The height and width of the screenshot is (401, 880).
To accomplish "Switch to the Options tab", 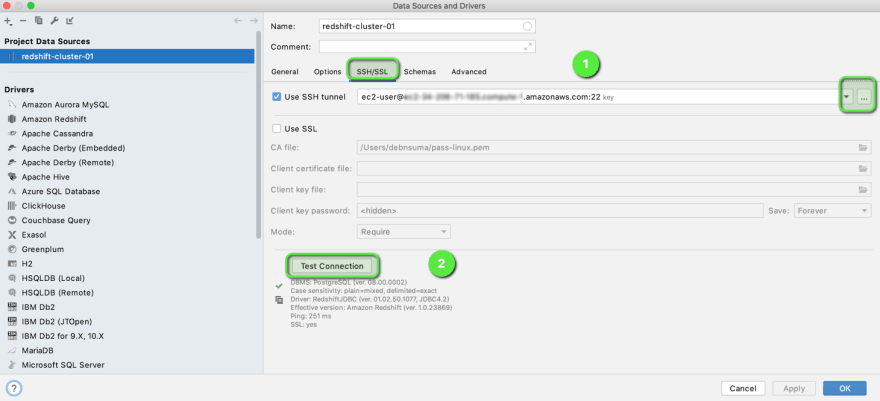I will tap(327, 72).
